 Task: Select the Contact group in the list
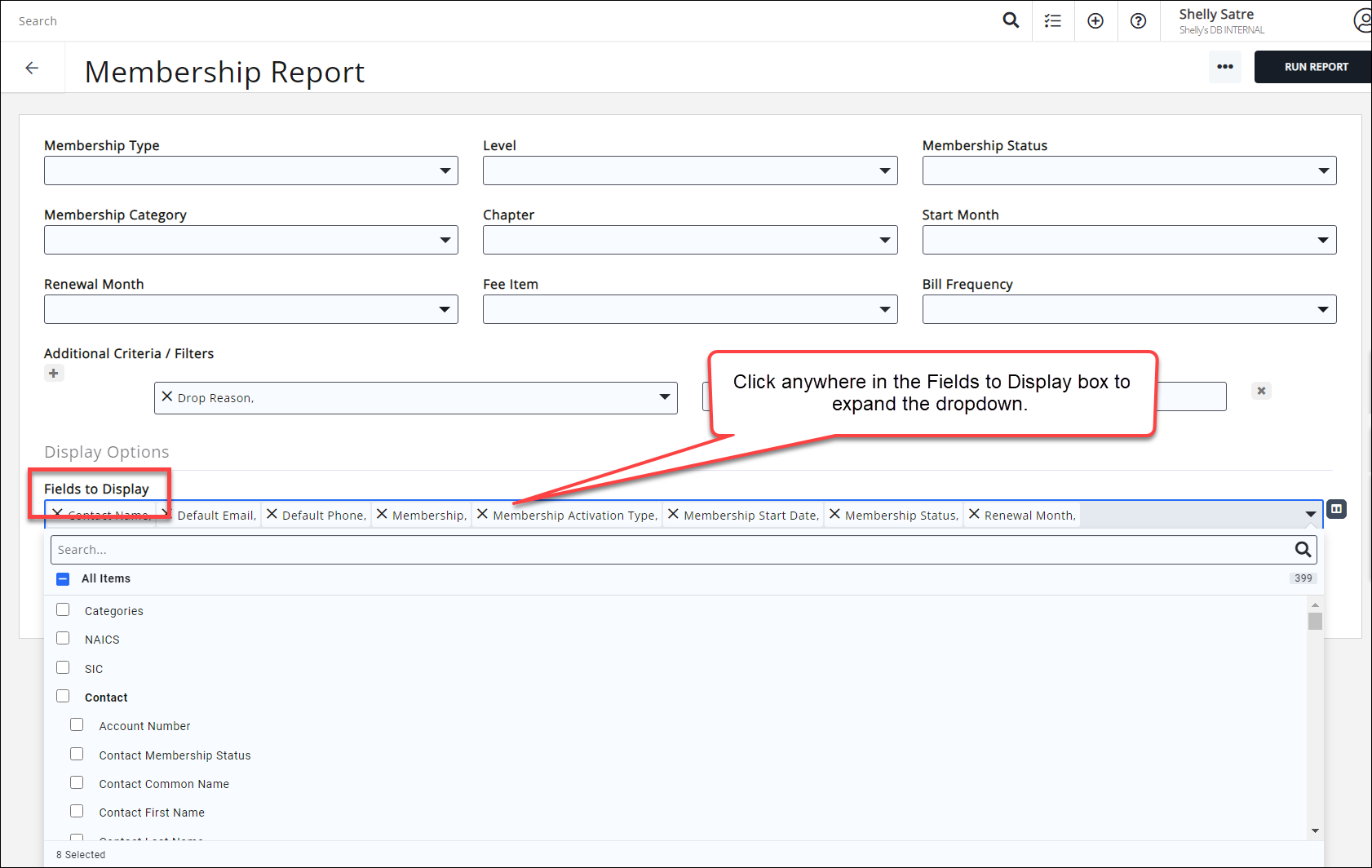pos(106,697)
